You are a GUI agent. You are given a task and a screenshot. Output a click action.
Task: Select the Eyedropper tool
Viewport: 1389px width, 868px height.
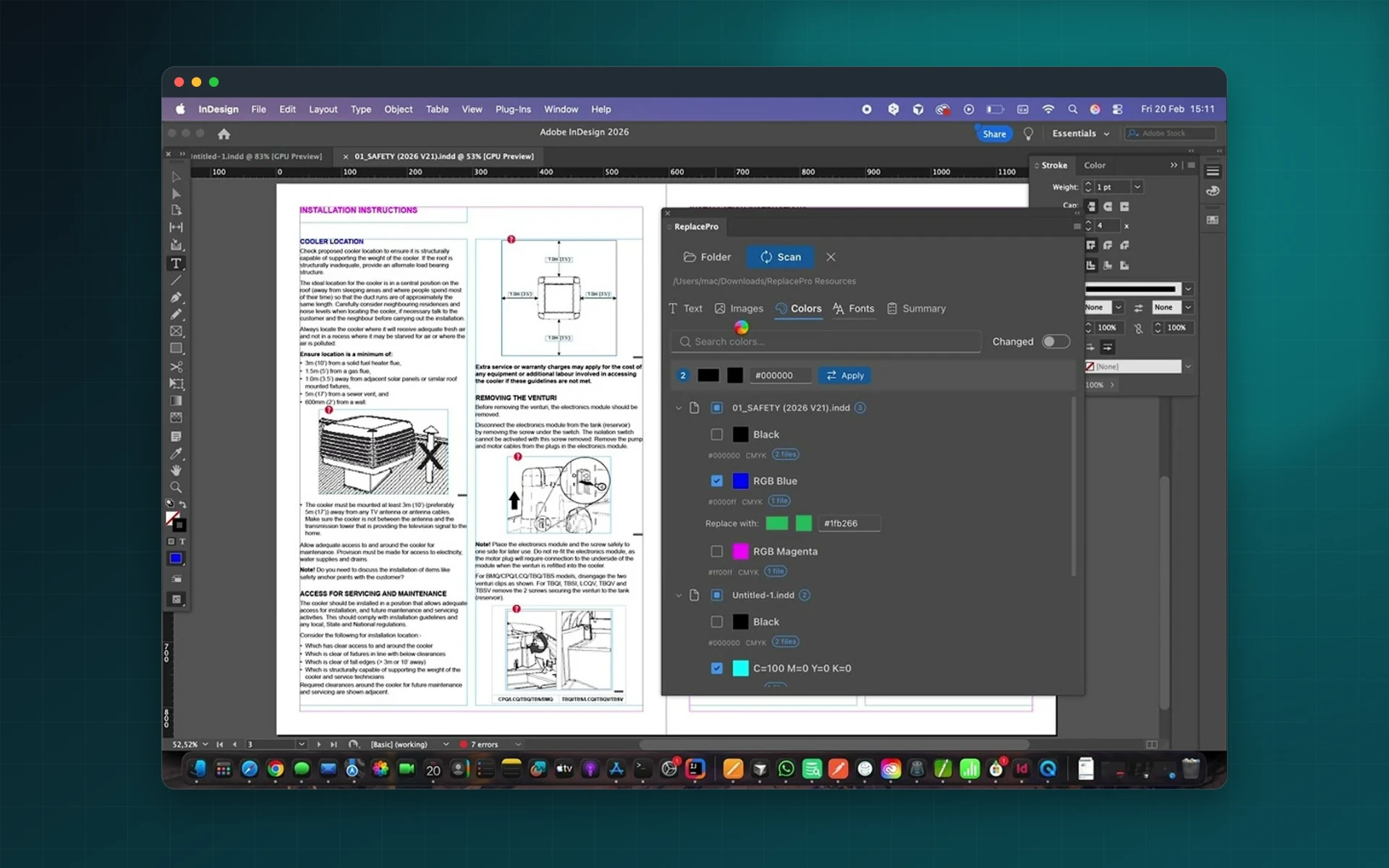pos(176,454)
